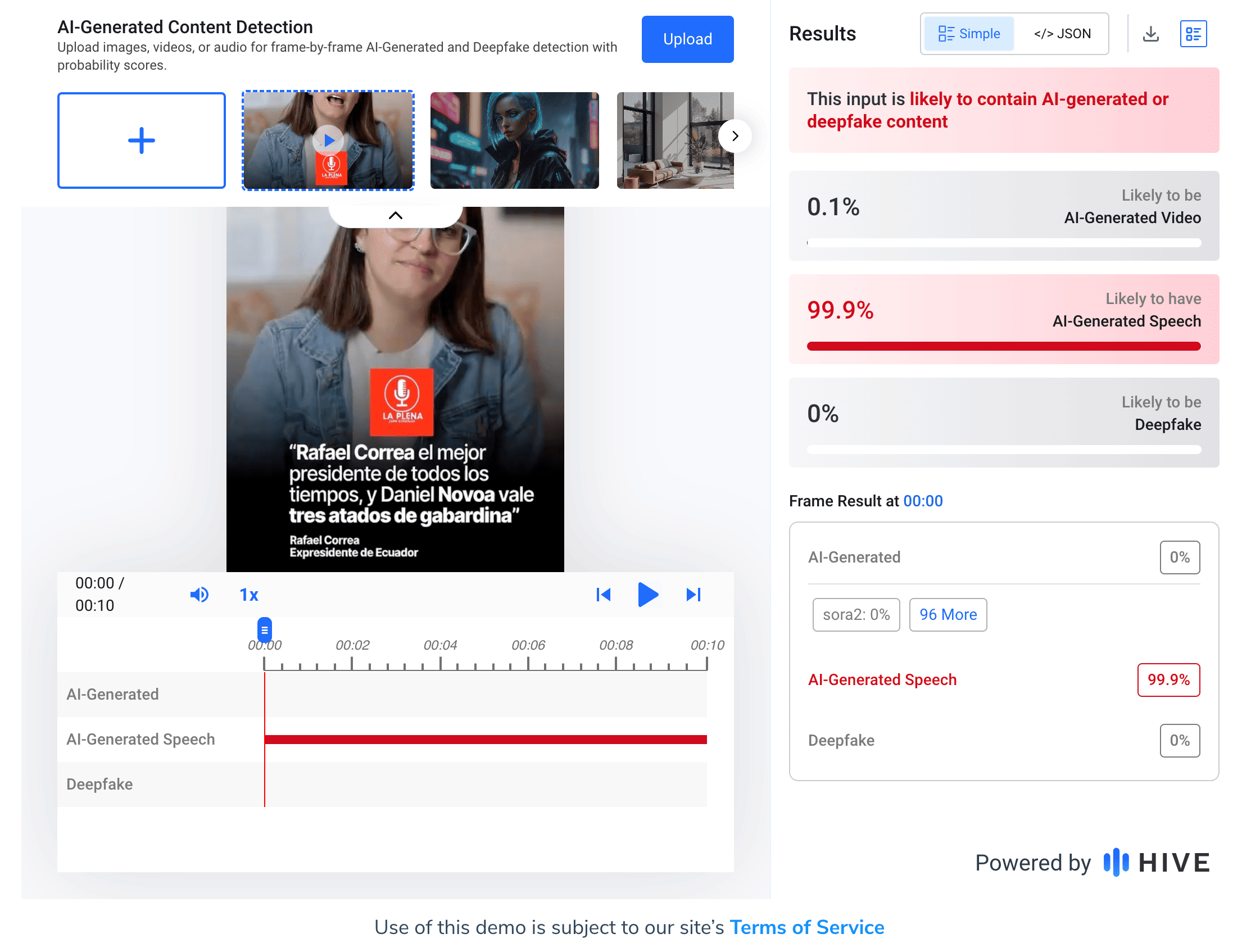Skip to next frame icon
Screen dimensions: 1251x952
coord(694,595)
